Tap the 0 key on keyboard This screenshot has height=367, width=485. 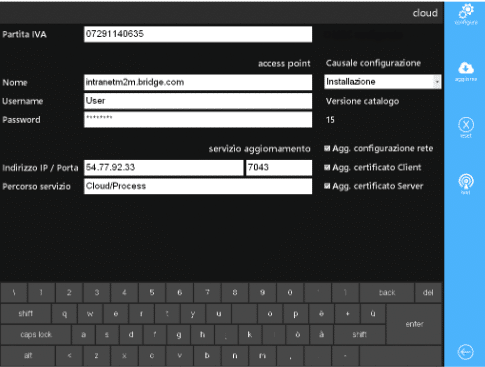click(x=290, y=293)
